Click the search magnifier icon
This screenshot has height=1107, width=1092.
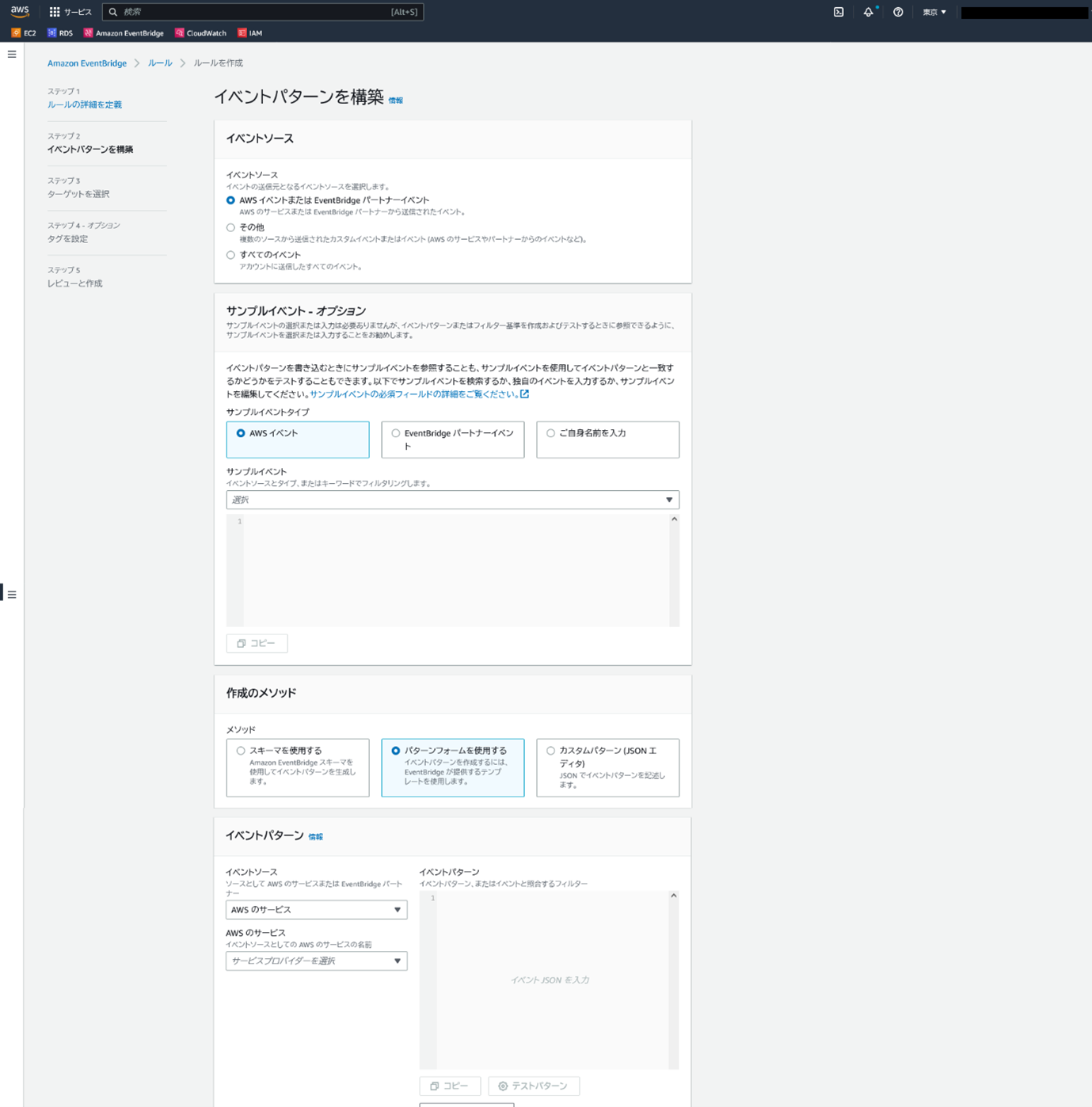tap(113, 12)
